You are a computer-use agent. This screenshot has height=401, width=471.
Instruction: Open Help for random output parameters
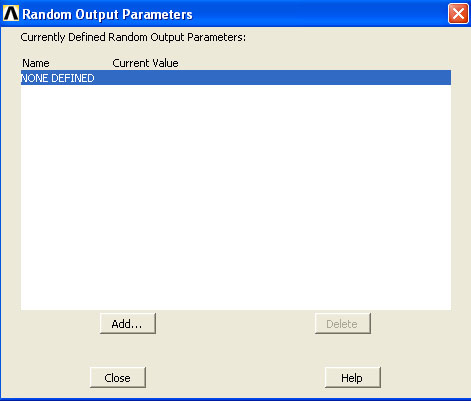click(353, 377)
